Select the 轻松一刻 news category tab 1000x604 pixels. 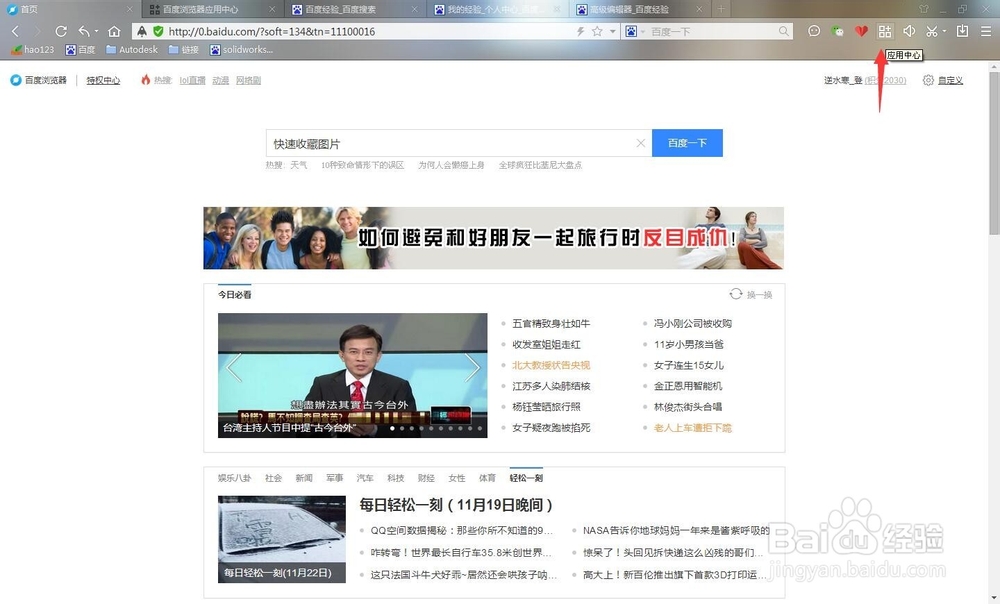527,478
